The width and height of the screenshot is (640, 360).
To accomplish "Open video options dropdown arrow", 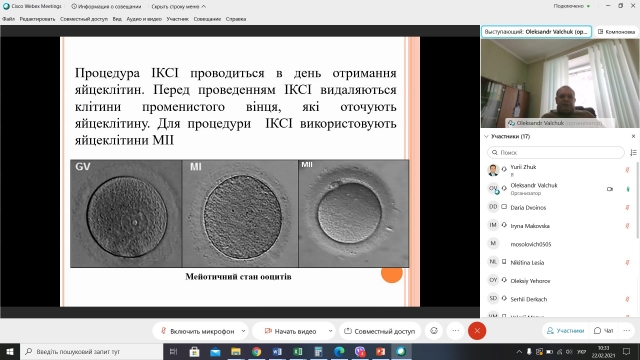I will coord(330,331).
